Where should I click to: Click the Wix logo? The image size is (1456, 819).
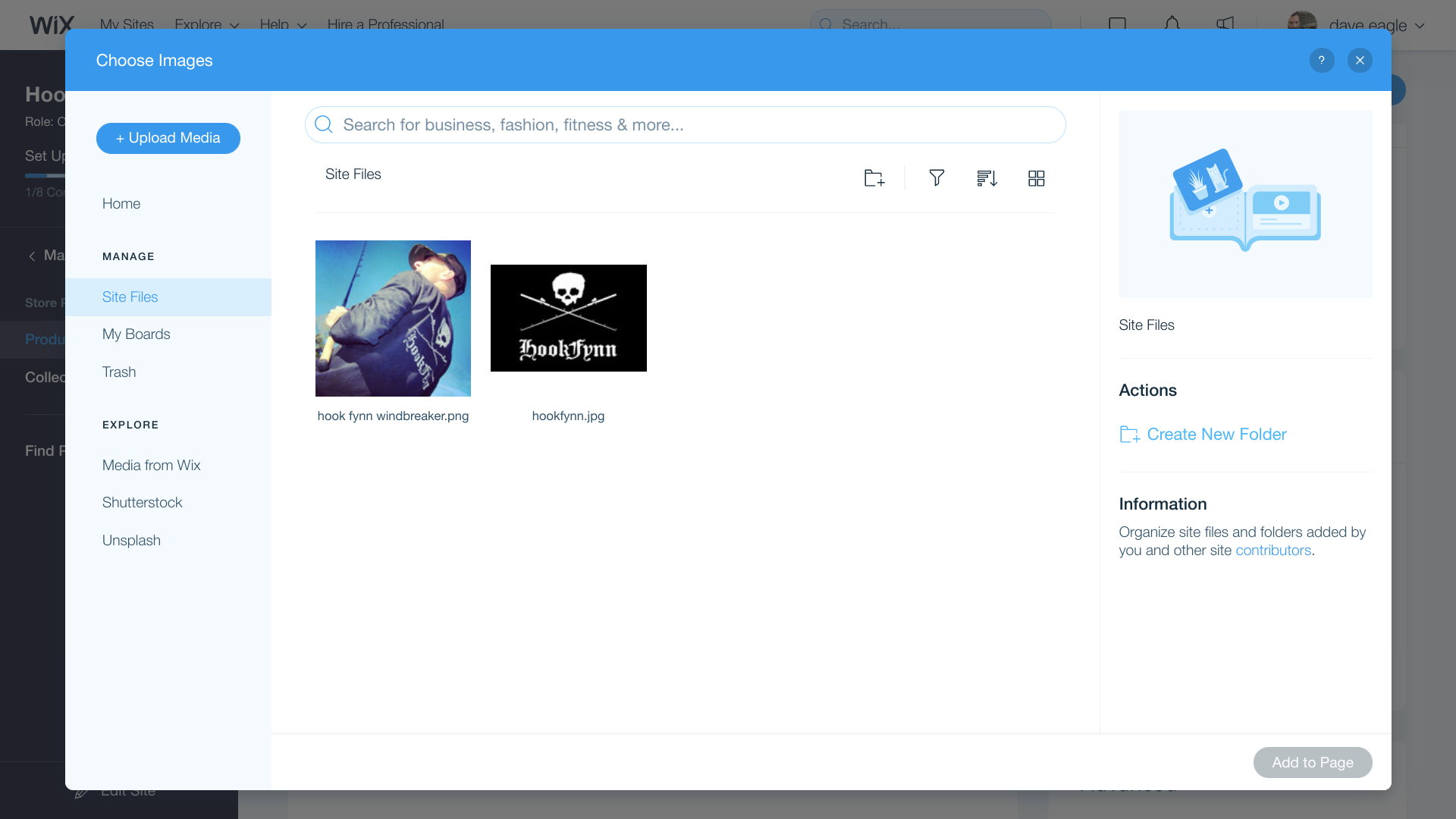click(x=52, y=25)
